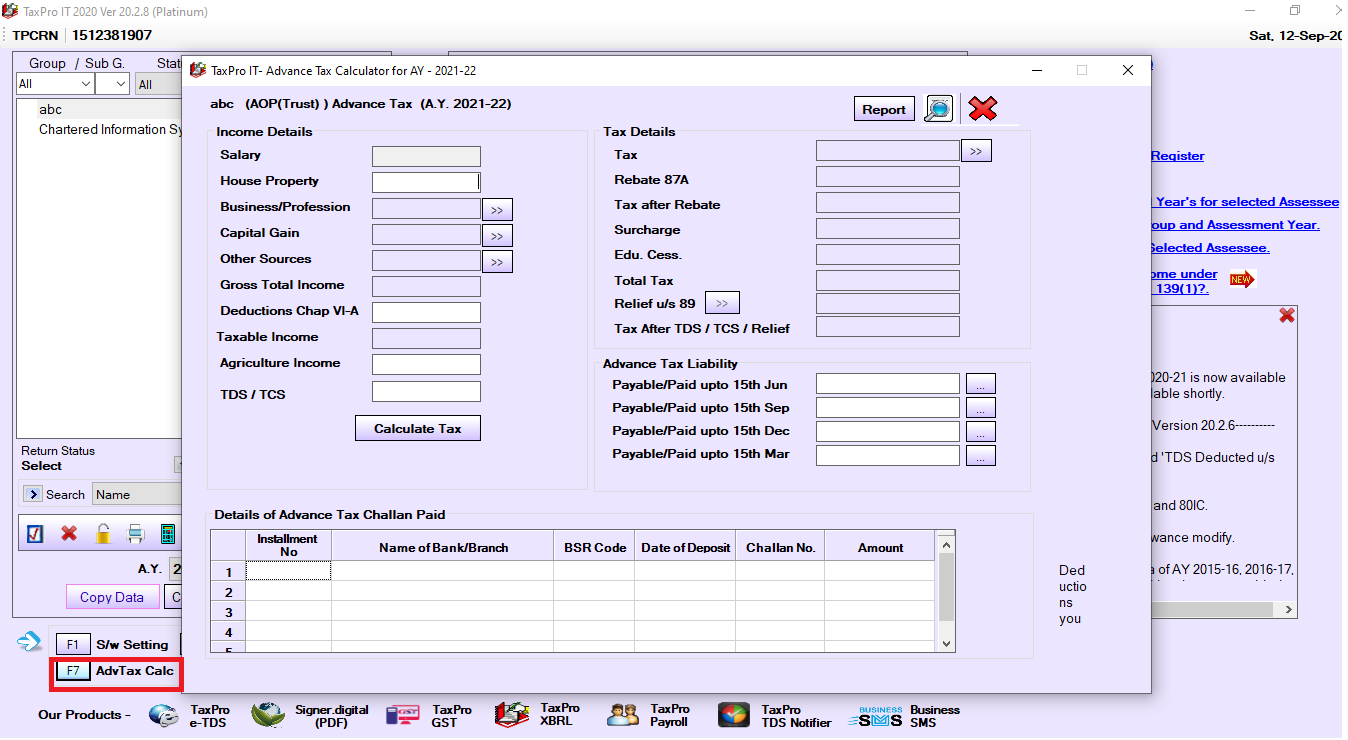Open 'Year's for selected Assessee' link
The width and height of the screenshot is (1348, 740).
[x=1245, y=202]
